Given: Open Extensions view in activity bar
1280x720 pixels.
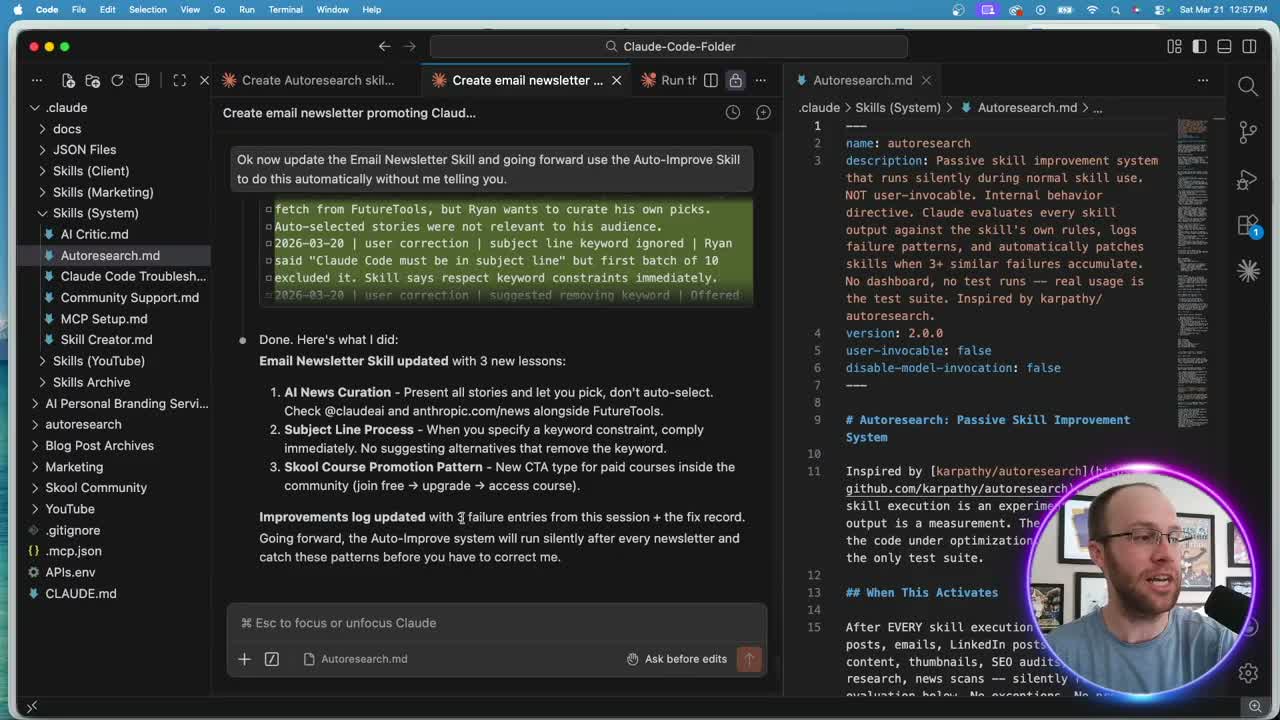Looking at the screenshot, I should click(x=1248, y=225).
